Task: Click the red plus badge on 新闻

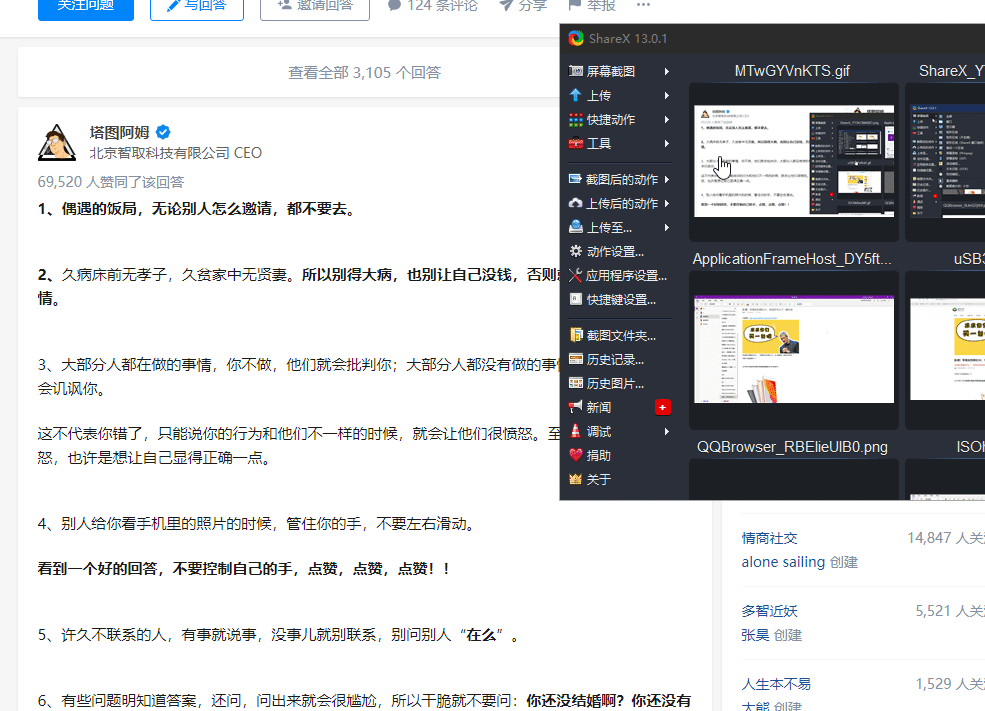Action: tap(662, 408)
